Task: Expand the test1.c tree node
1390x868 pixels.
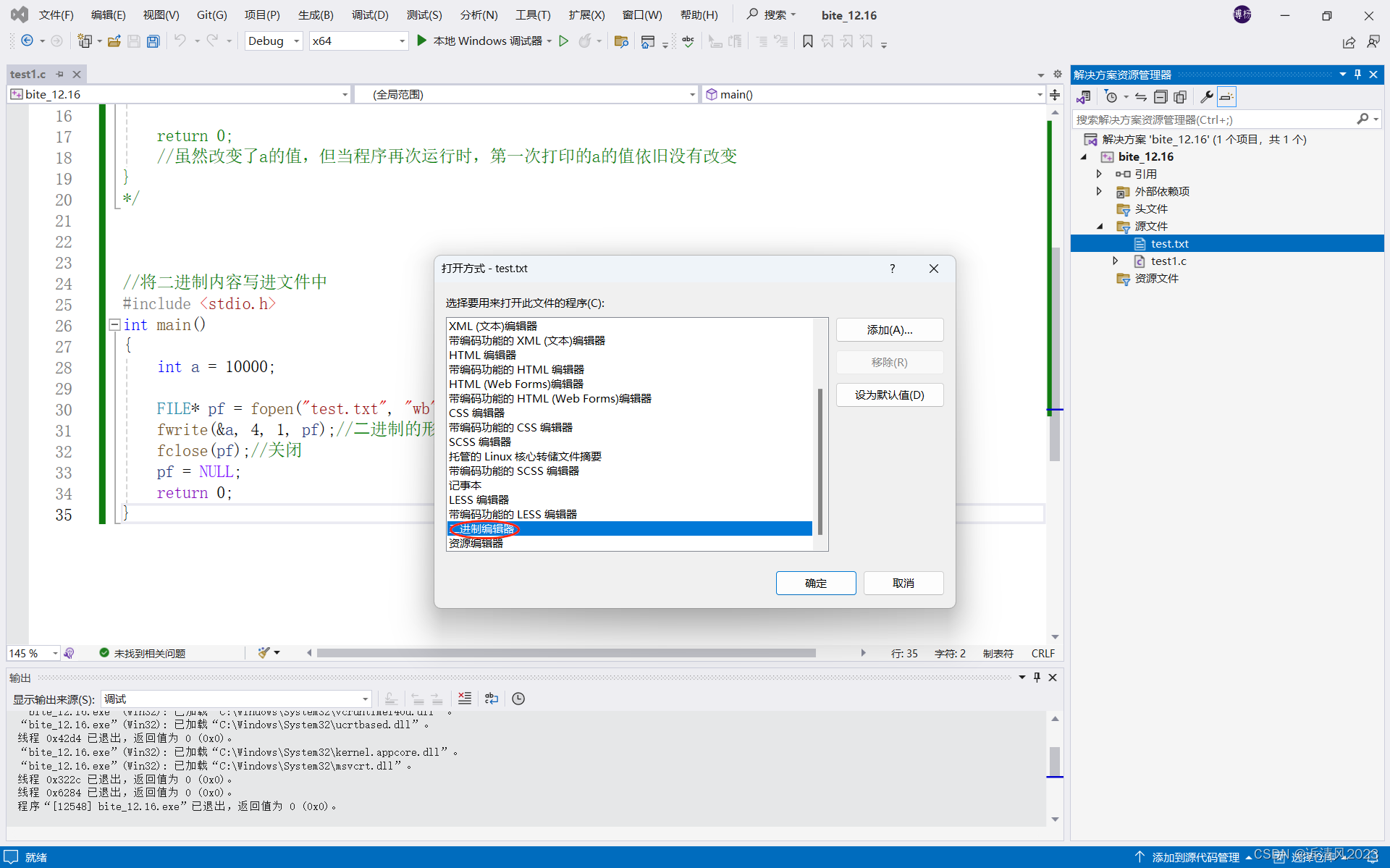Action: pyautogui.click(x=1116, y=261)
